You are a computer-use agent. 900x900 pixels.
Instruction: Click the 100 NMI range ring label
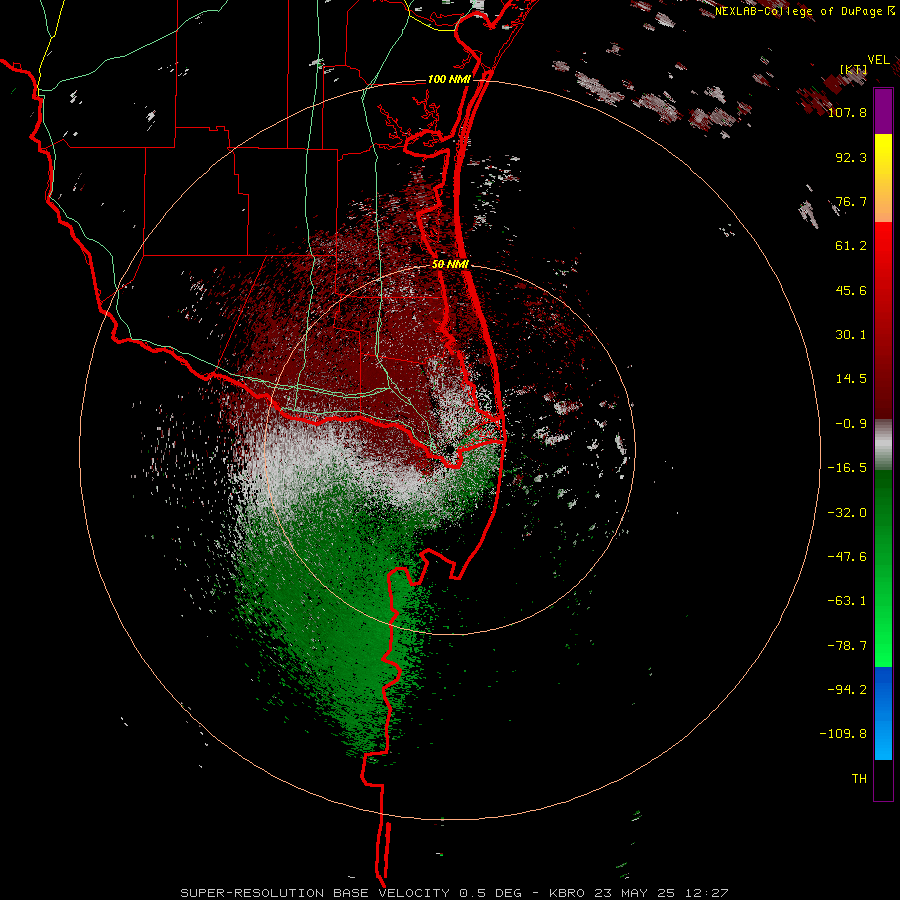(449, 79)
